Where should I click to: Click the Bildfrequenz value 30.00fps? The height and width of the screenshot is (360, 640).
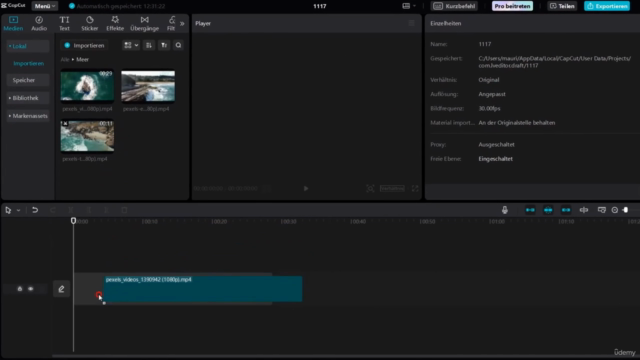[489, 109]
